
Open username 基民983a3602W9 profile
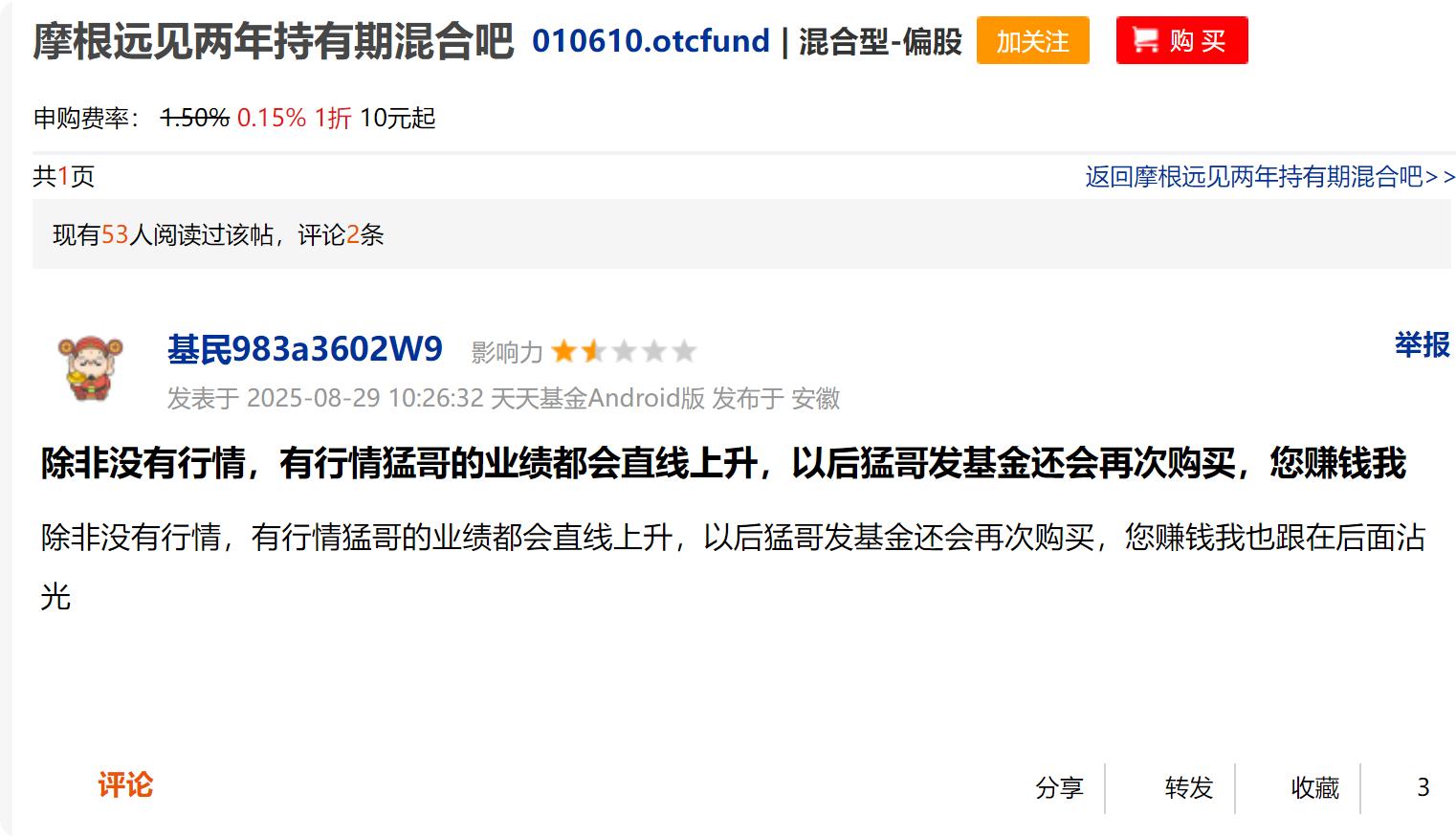click(305, 349)
